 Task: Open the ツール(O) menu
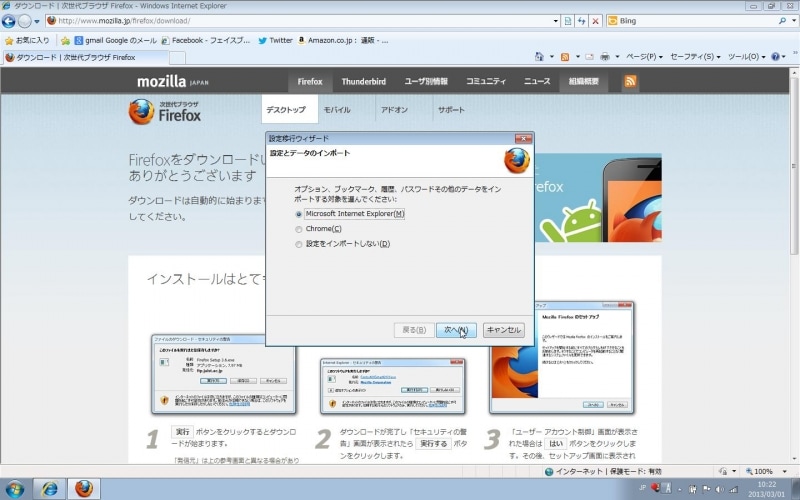click(746, 57)
